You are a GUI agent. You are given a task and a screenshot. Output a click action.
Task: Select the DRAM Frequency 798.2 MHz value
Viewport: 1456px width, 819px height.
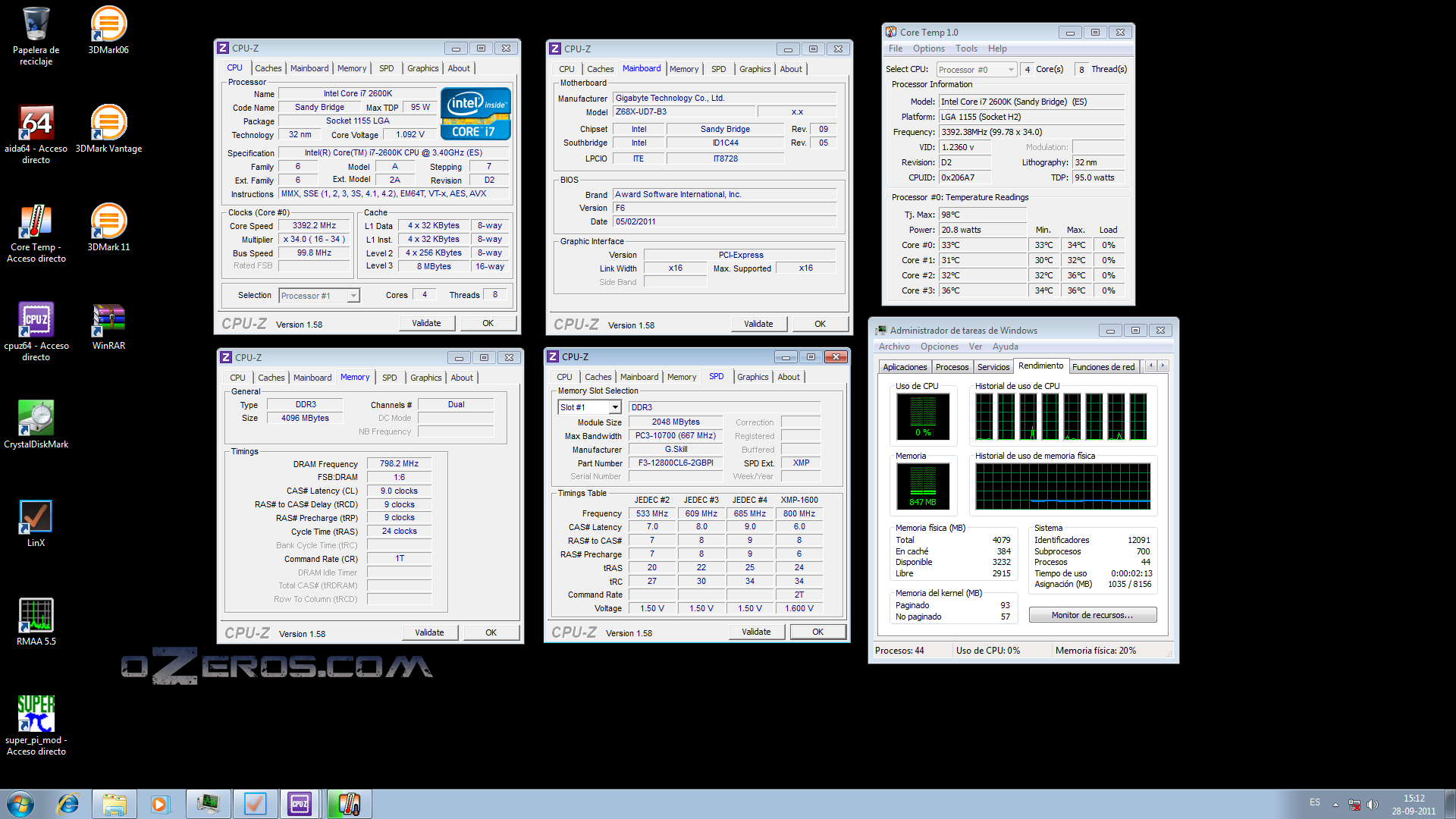coord(399,463)
